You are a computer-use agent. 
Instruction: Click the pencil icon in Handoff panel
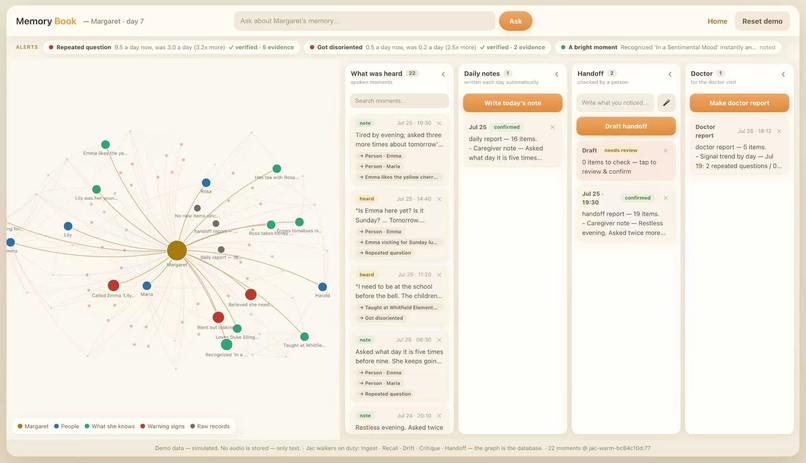pyautogui.click(x=666, y=103)
